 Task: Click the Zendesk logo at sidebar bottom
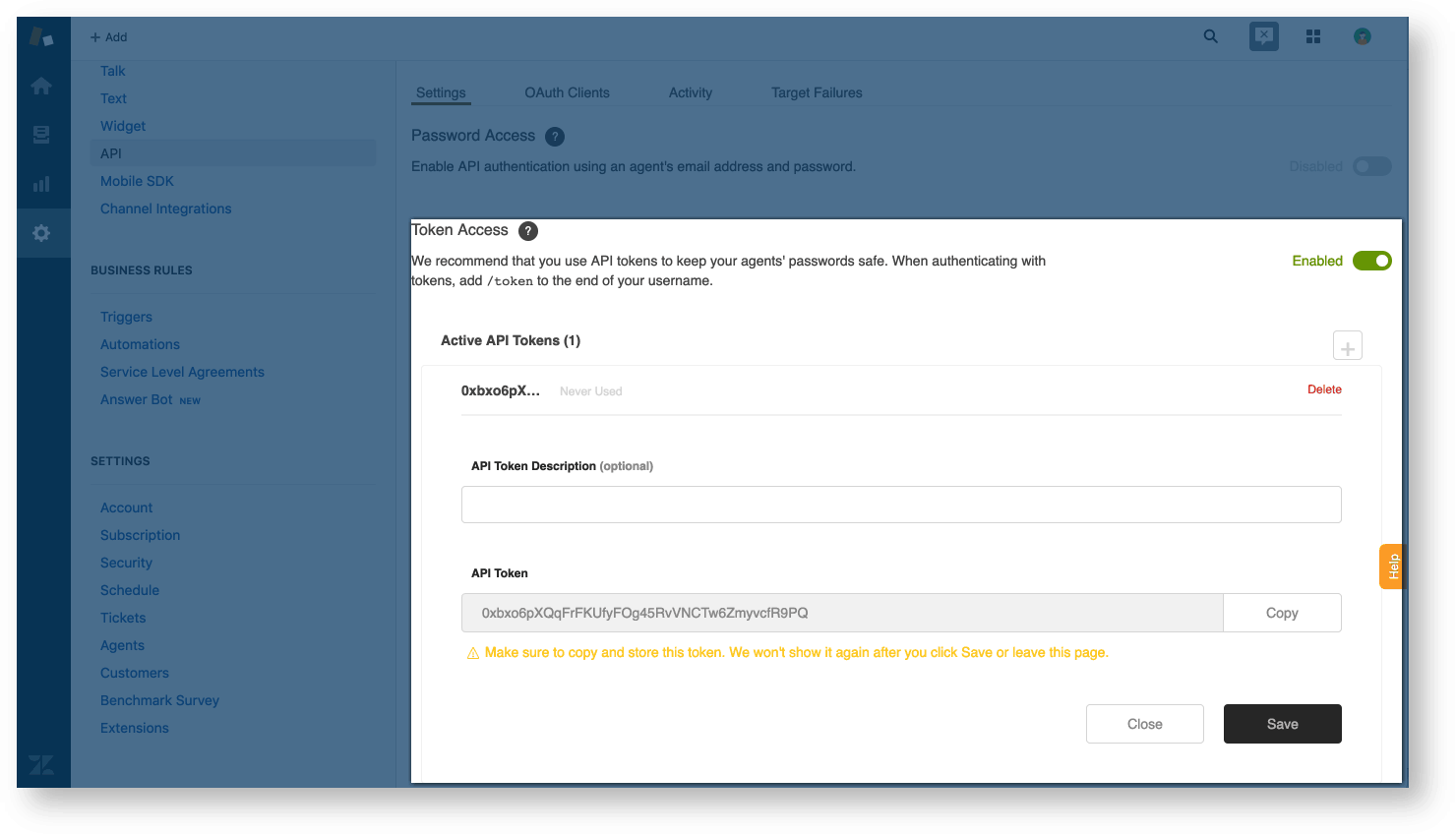41,764
